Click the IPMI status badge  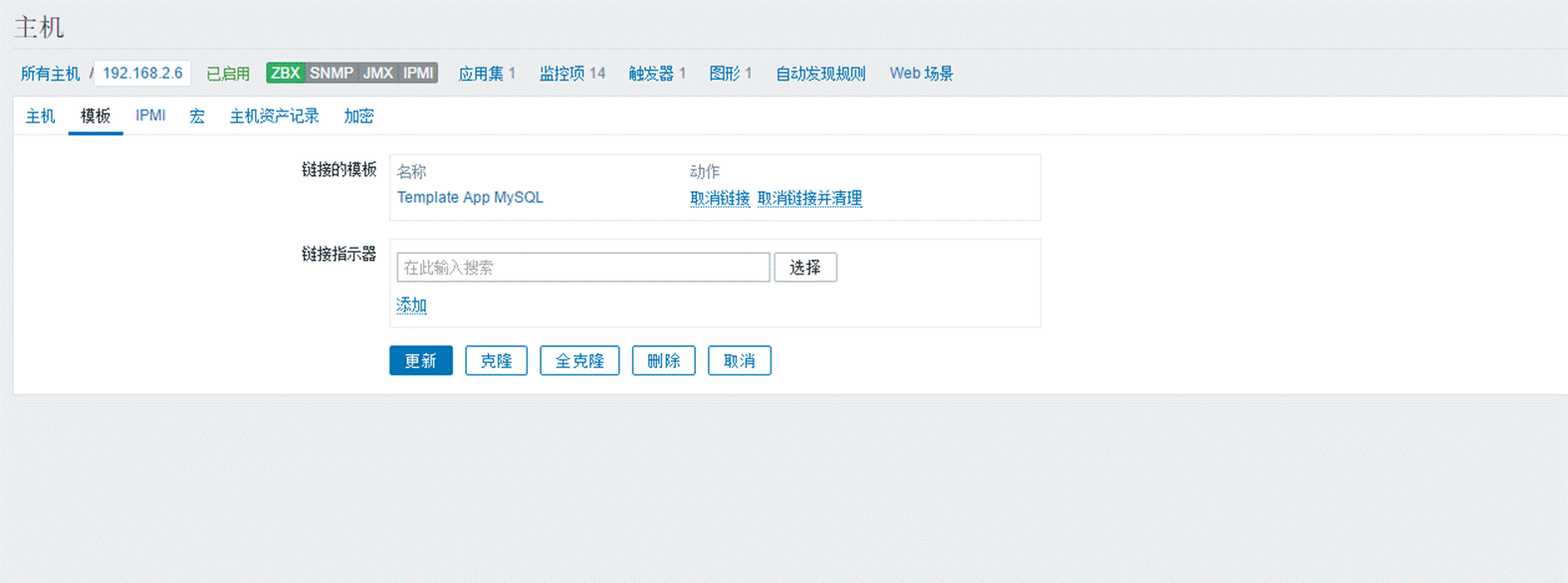tap(418, 74)
